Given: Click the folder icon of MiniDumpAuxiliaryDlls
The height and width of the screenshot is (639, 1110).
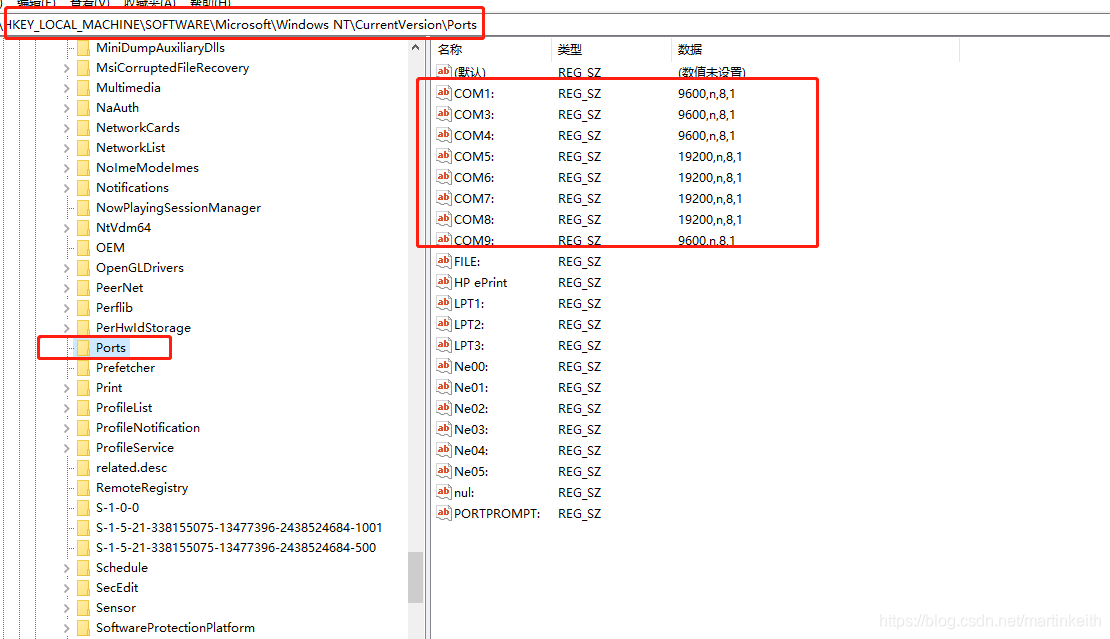Looking at the screenshot, I should [x=84, y=48].
